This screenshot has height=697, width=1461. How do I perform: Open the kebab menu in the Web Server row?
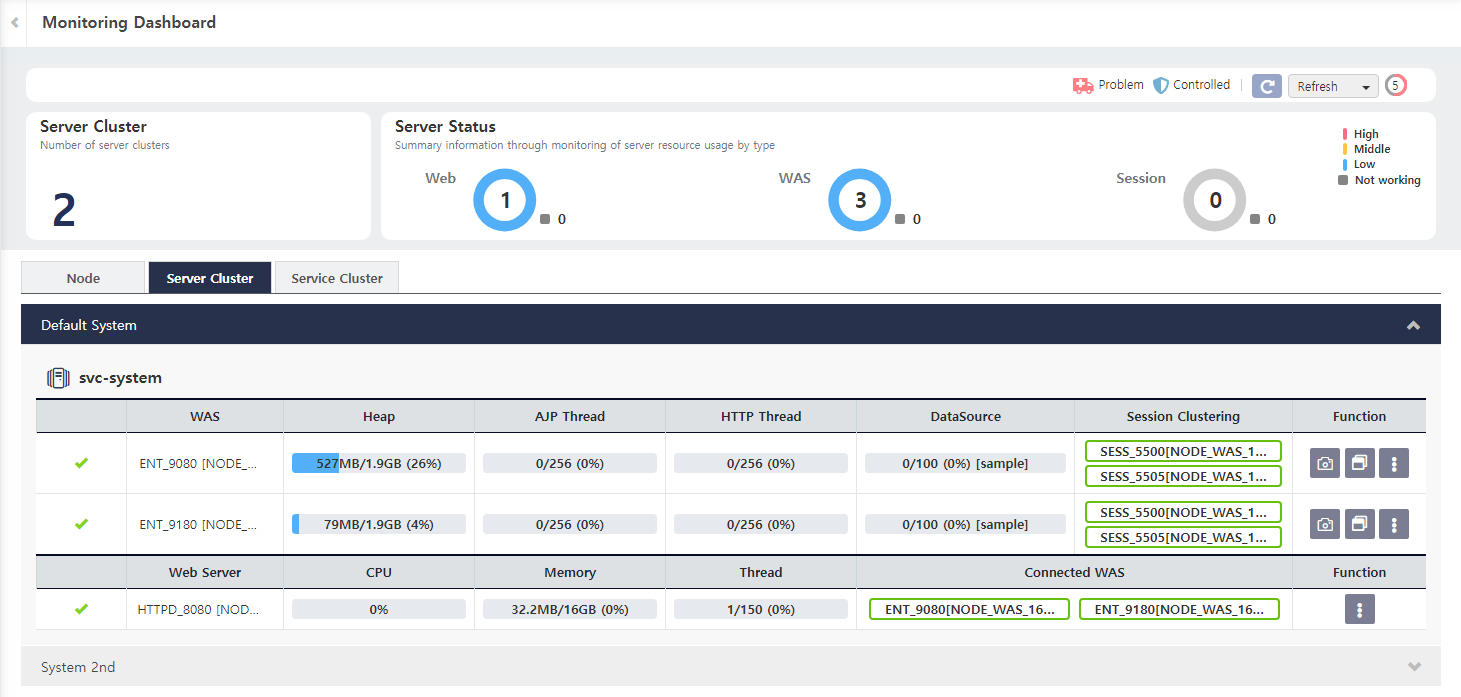[x=1359, y=608]
